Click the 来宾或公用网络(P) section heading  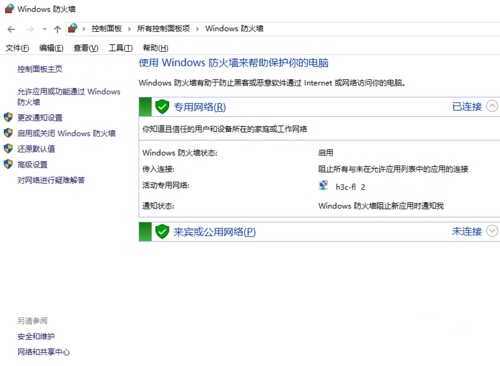pyautogui.click(x=215, y=232)
